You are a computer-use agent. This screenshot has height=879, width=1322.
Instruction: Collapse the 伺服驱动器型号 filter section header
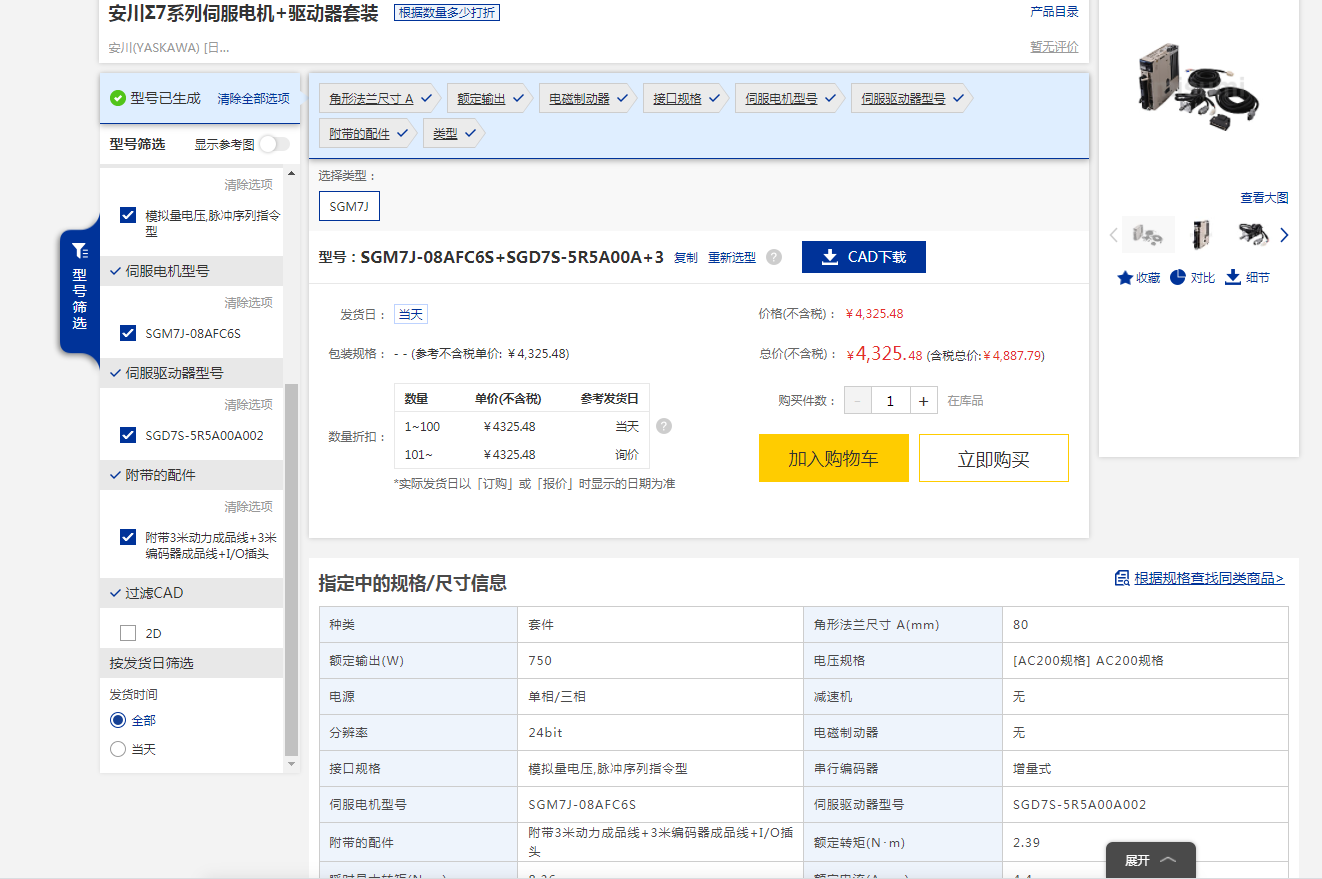[x=192, y=373]
